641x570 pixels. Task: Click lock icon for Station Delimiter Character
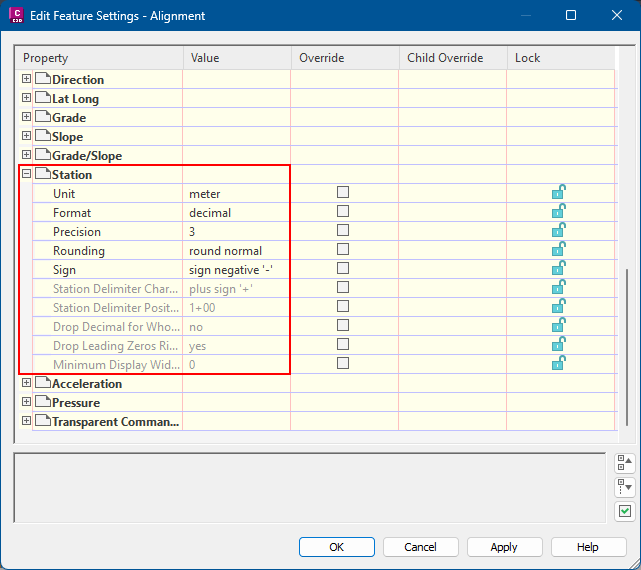pyautogui.click(x=559, y=287)
